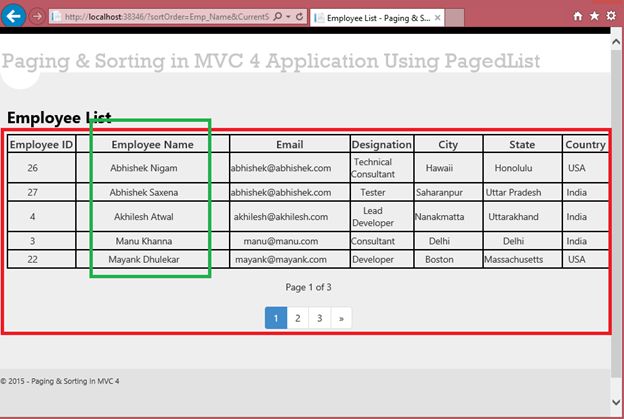Viewport: 624px width, 419px height.
Task: Click the Email column header
Action: (290, 144)
